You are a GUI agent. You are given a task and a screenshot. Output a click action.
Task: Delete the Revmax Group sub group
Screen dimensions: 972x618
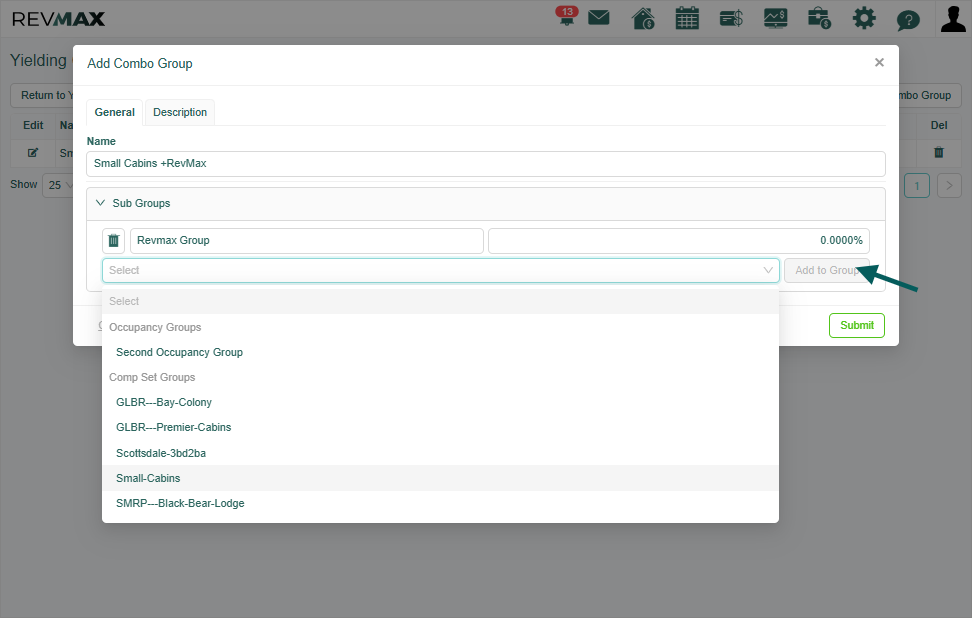(113, 241)
